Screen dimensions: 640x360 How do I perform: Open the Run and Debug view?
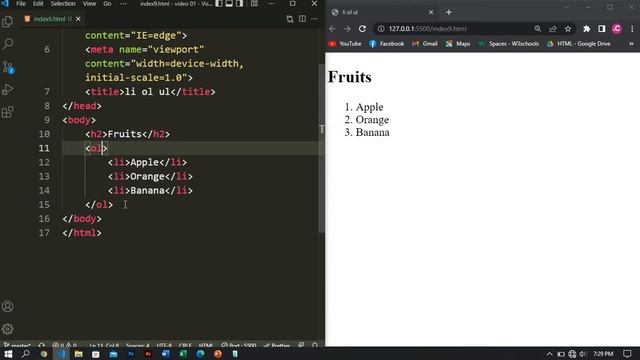click(x=7, y=89)
